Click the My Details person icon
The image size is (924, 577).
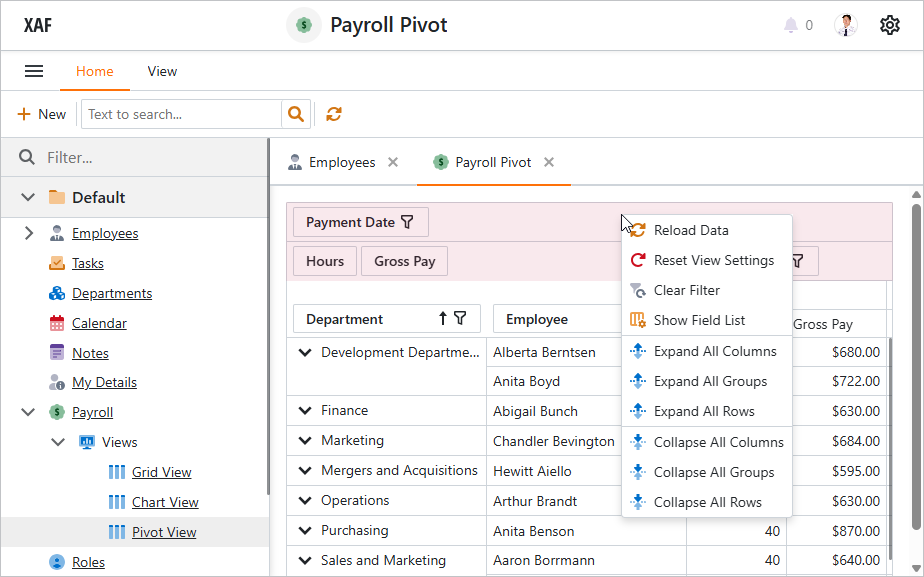(x=57, y=383)
